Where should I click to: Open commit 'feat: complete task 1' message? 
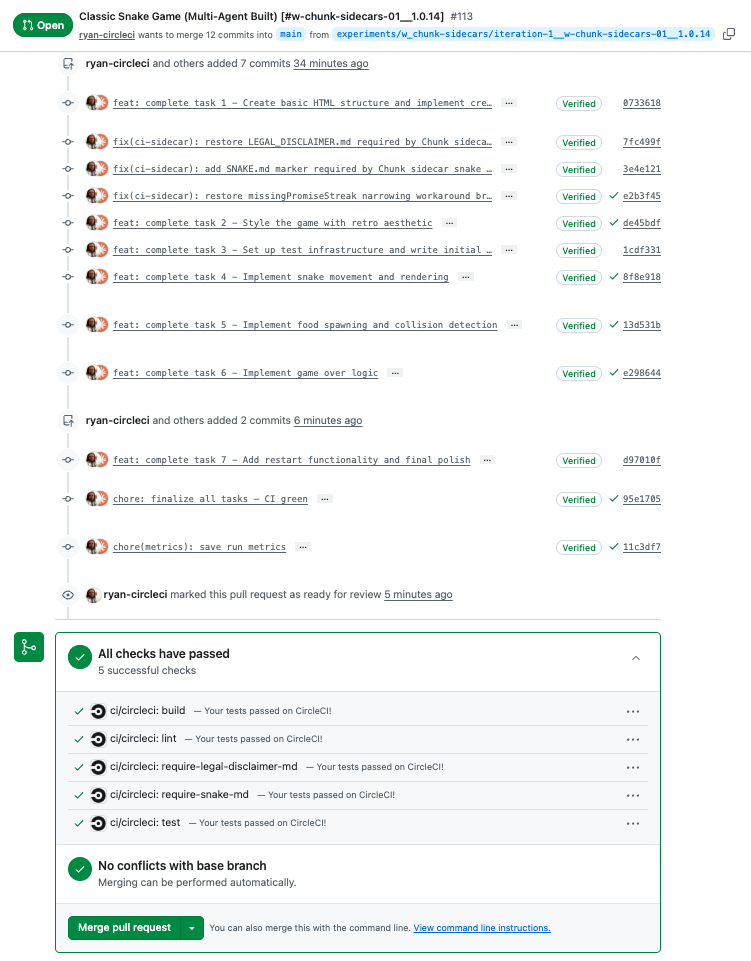click(x=302, y=103)
